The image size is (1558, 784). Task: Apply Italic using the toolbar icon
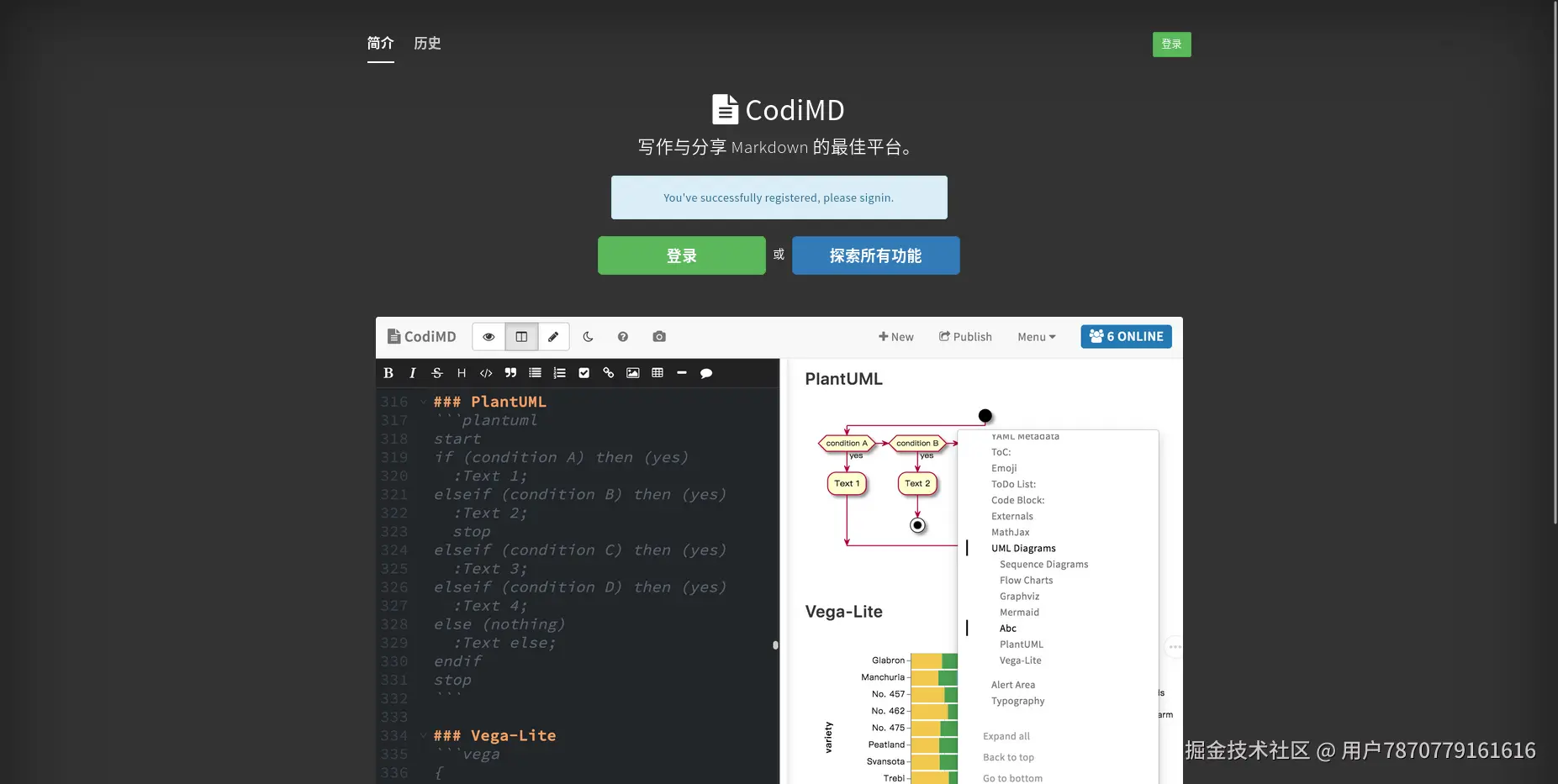point(412,373)
